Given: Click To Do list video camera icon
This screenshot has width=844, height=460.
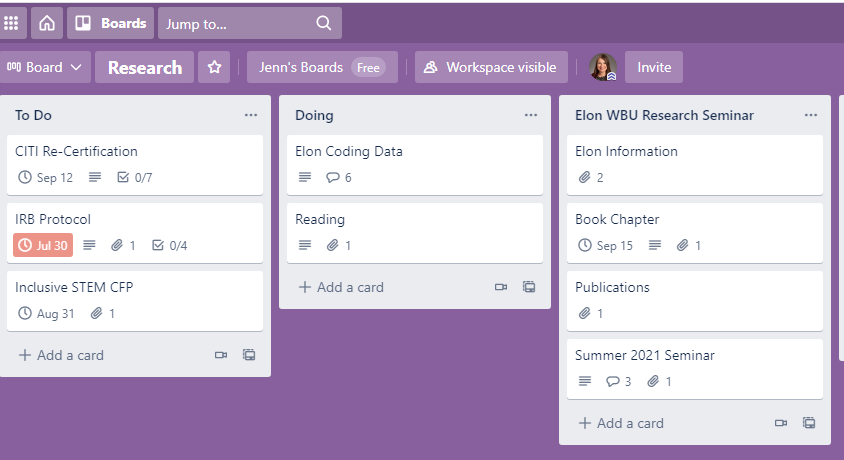Looking at the screenshot, I should [221, 355].
